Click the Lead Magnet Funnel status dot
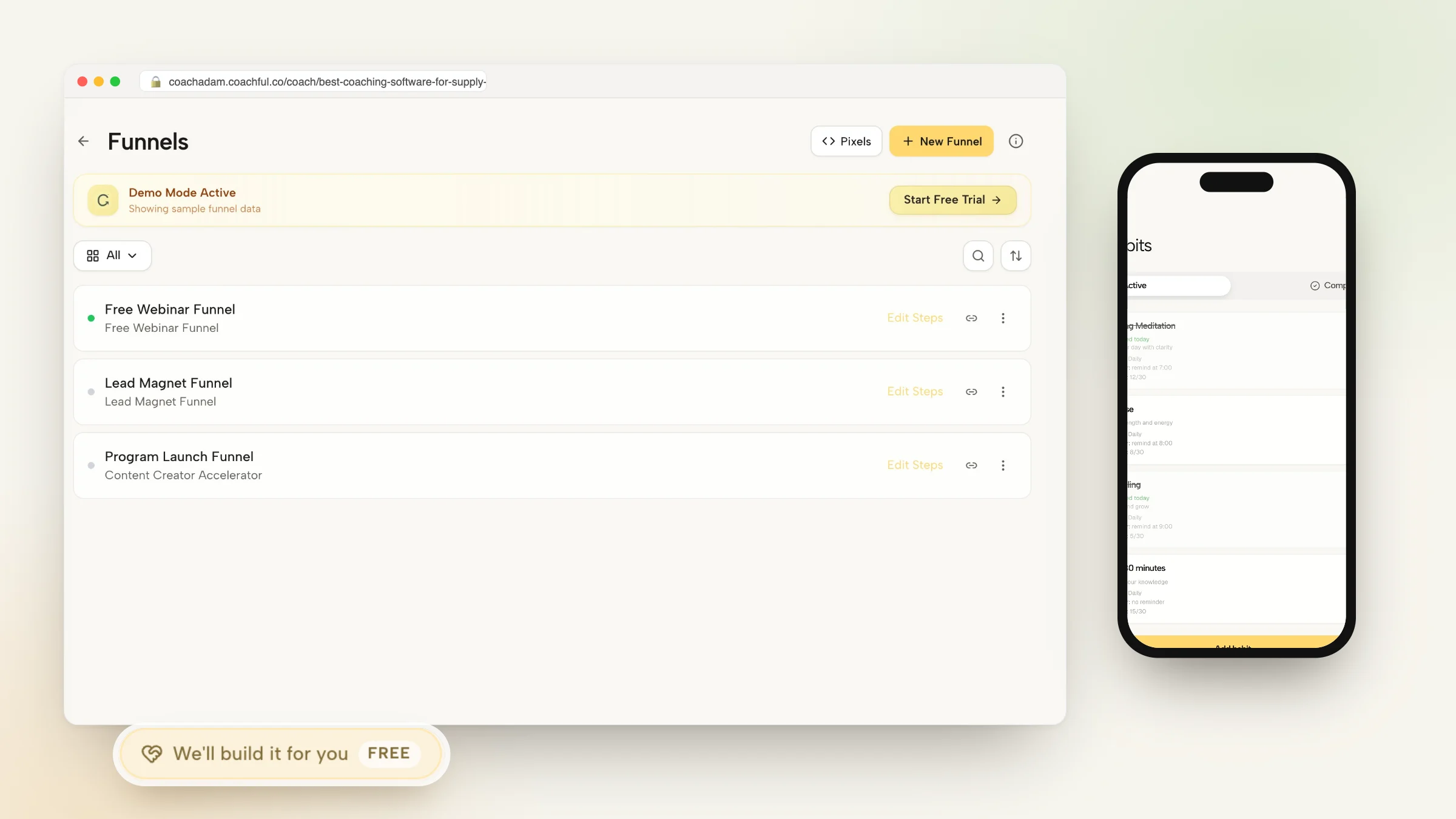The image size is (1456, 819). pos(91,392)
